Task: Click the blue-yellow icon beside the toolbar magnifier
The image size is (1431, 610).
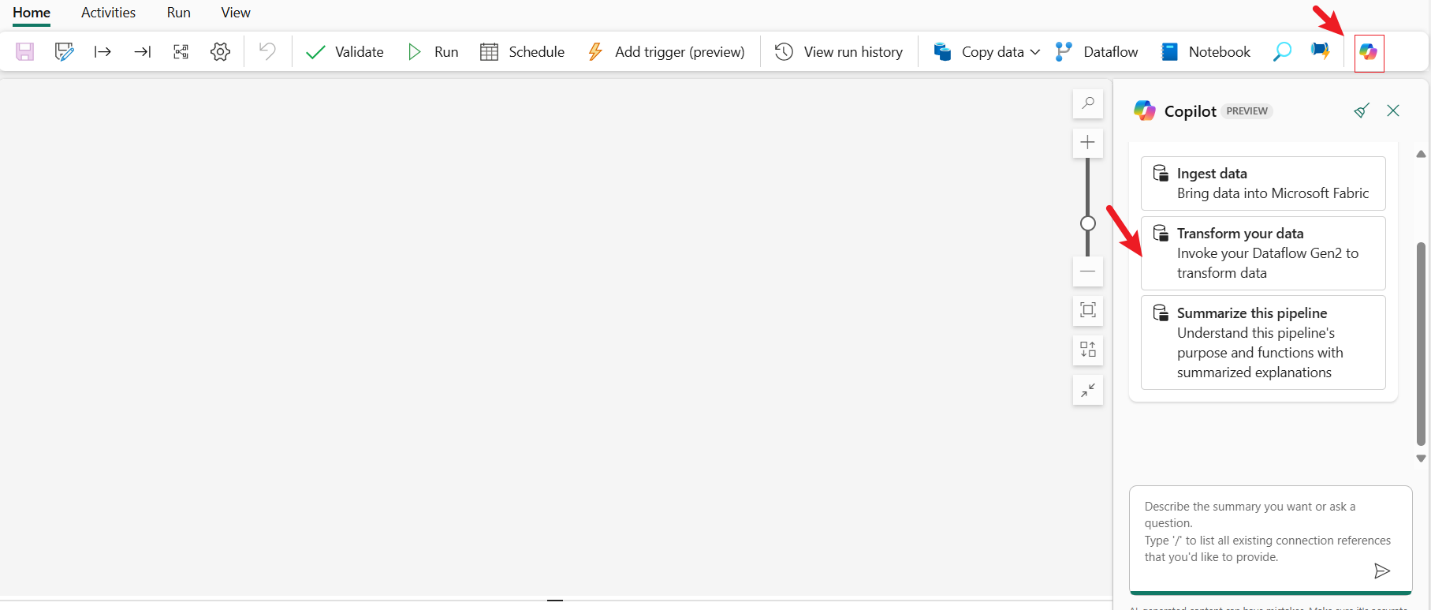Action: click(1320, 51)
